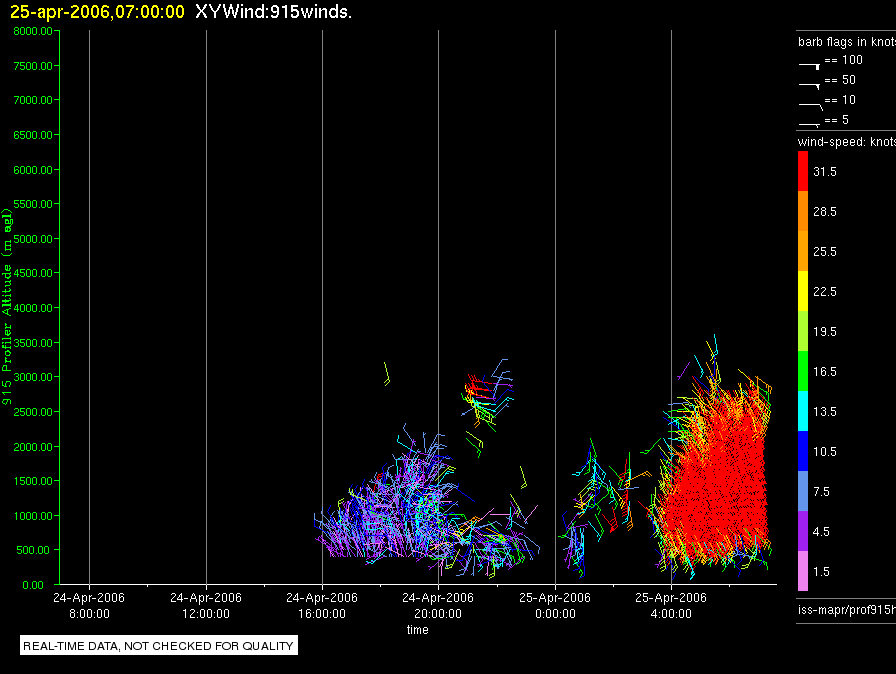Click the 25-Apr-2006 4:00:00 time label
896x674 pixels.
671,605
